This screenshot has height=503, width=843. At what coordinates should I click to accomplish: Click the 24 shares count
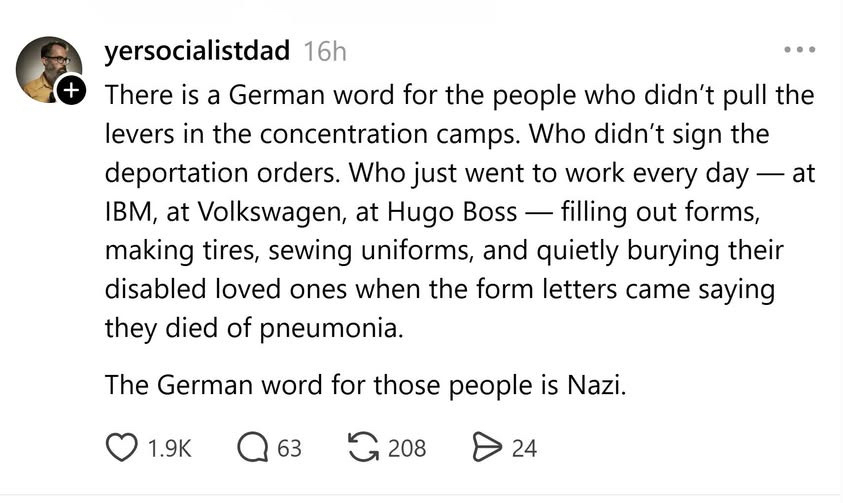coord(524,449)
